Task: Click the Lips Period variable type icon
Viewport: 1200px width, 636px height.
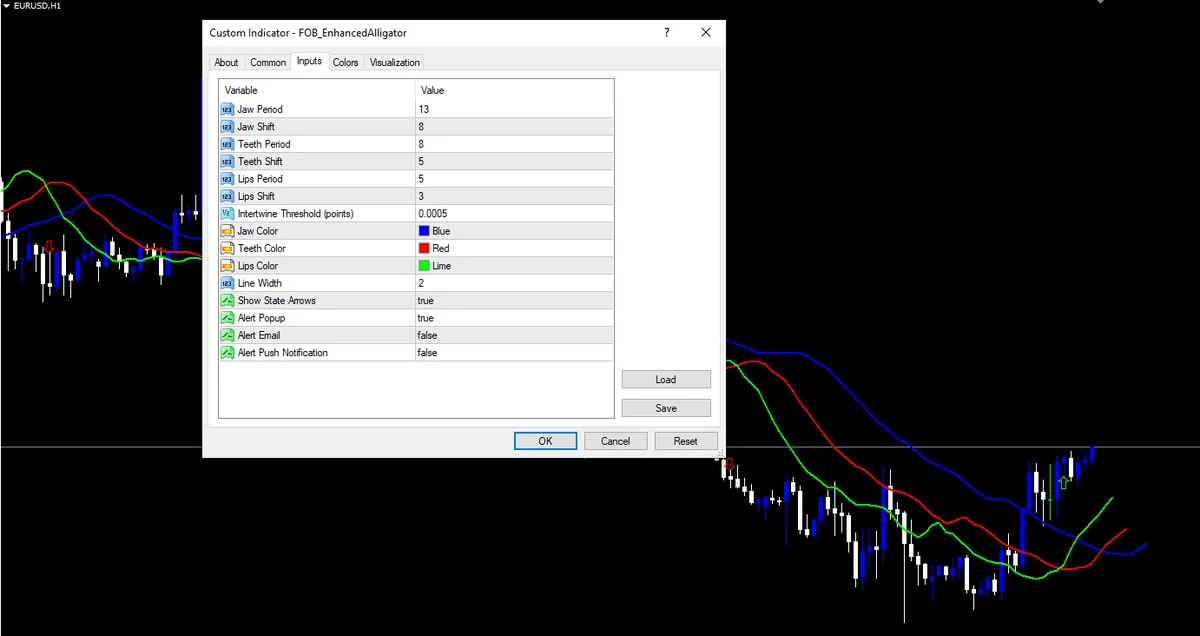Action: pyautogui.click(x=227, y=179)
